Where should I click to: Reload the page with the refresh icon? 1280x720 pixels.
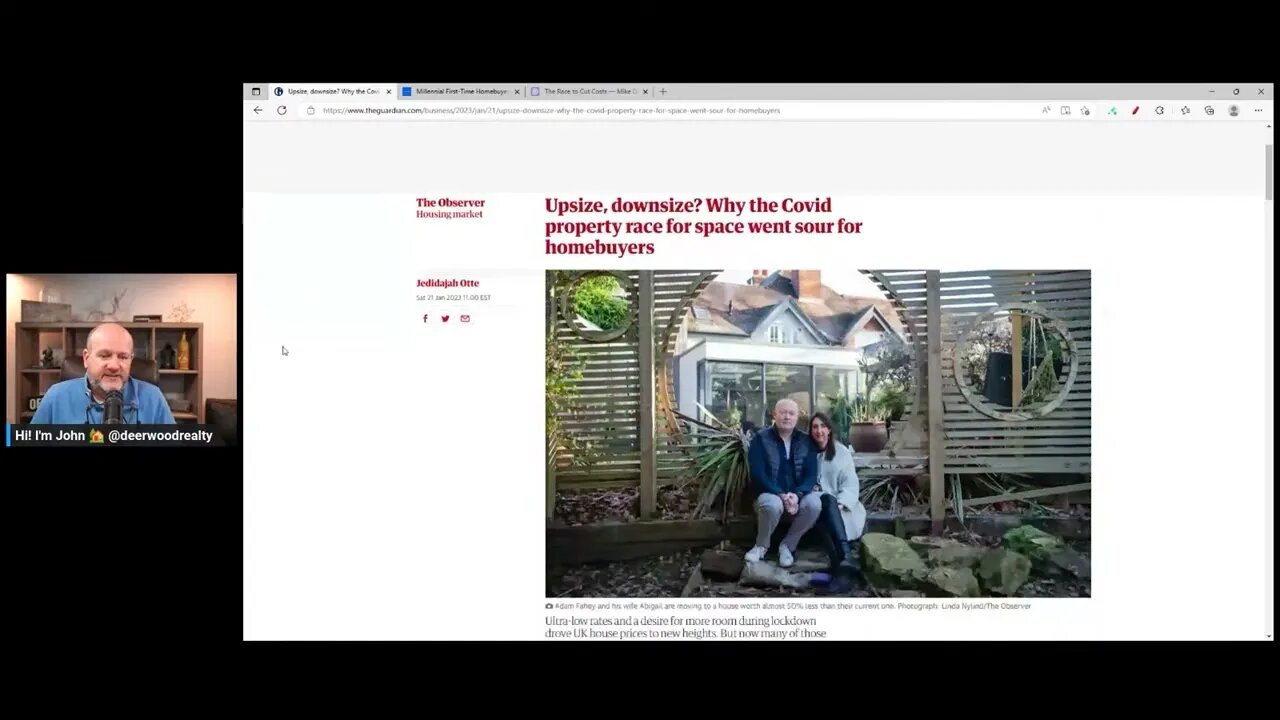click(282, 110)
